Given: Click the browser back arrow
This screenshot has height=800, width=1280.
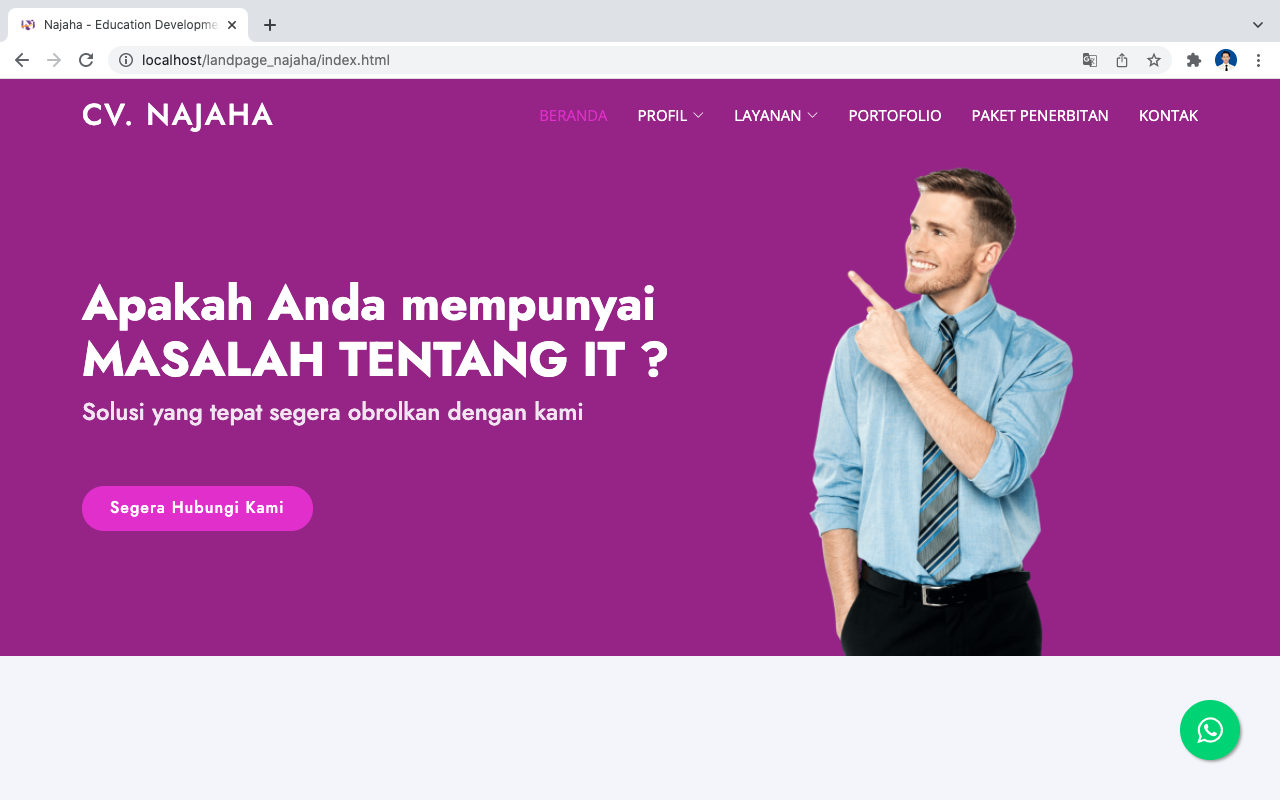Looking at the screenshot, I should click(x=22, y=60).
